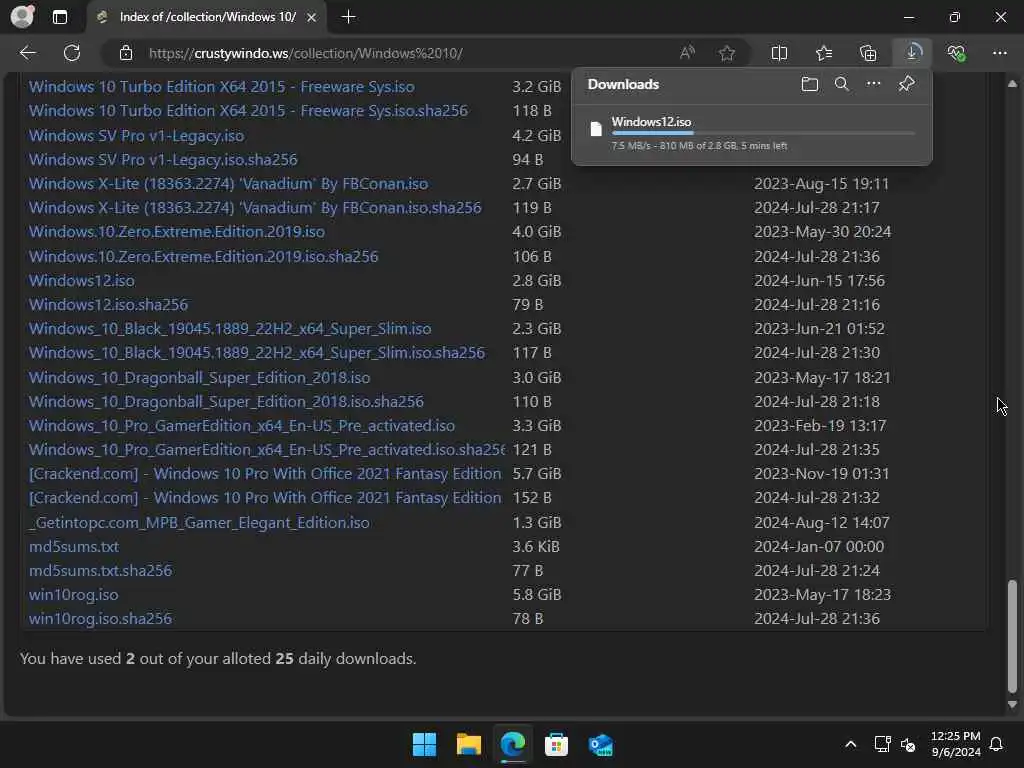The image size is (1024, 768).
Task: Click the 3.6 KiB size of md5sums.txt
Action: tap(536, 547)
